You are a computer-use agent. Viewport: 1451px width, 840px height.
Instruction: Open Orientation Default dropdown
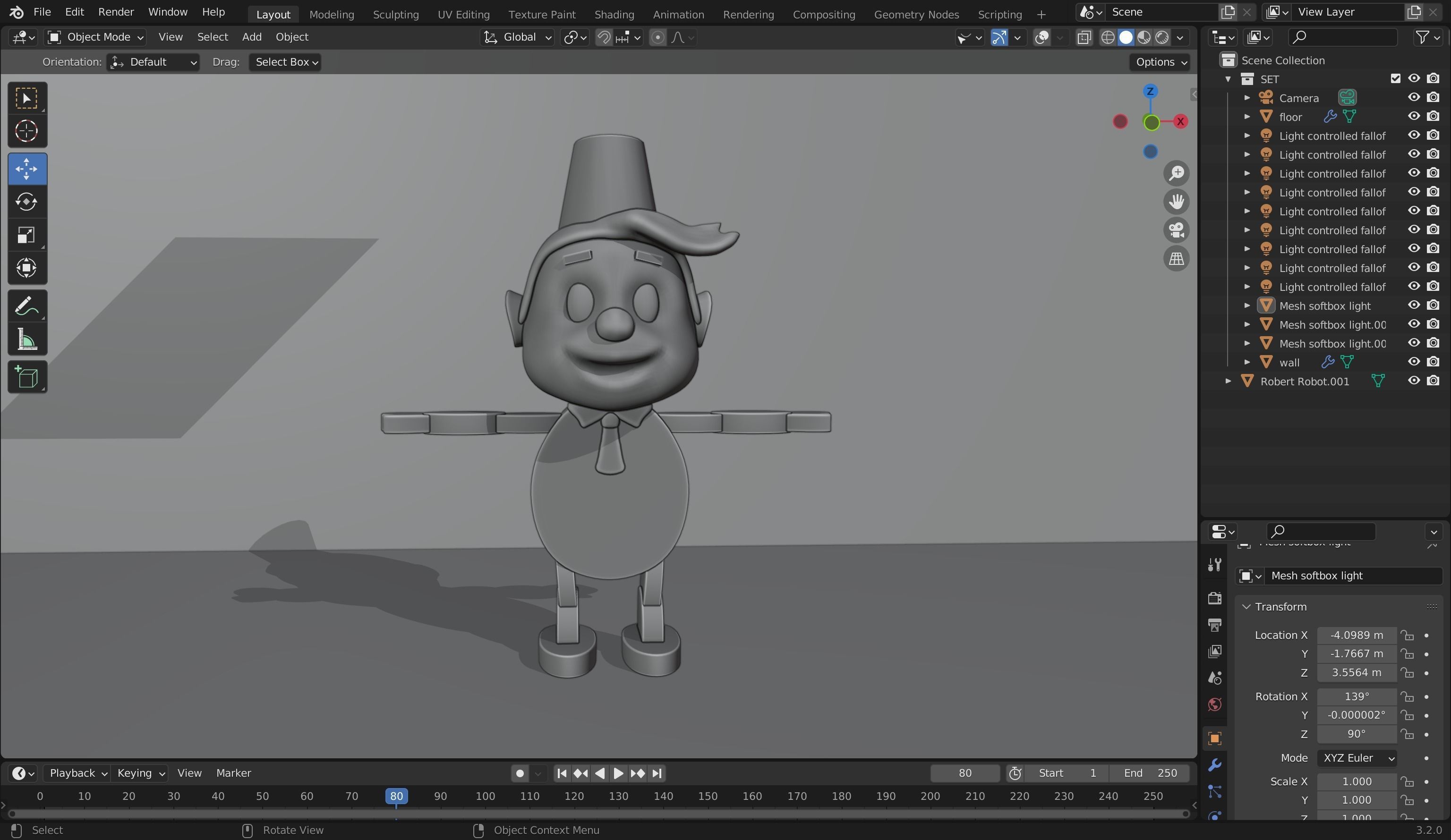153,62
